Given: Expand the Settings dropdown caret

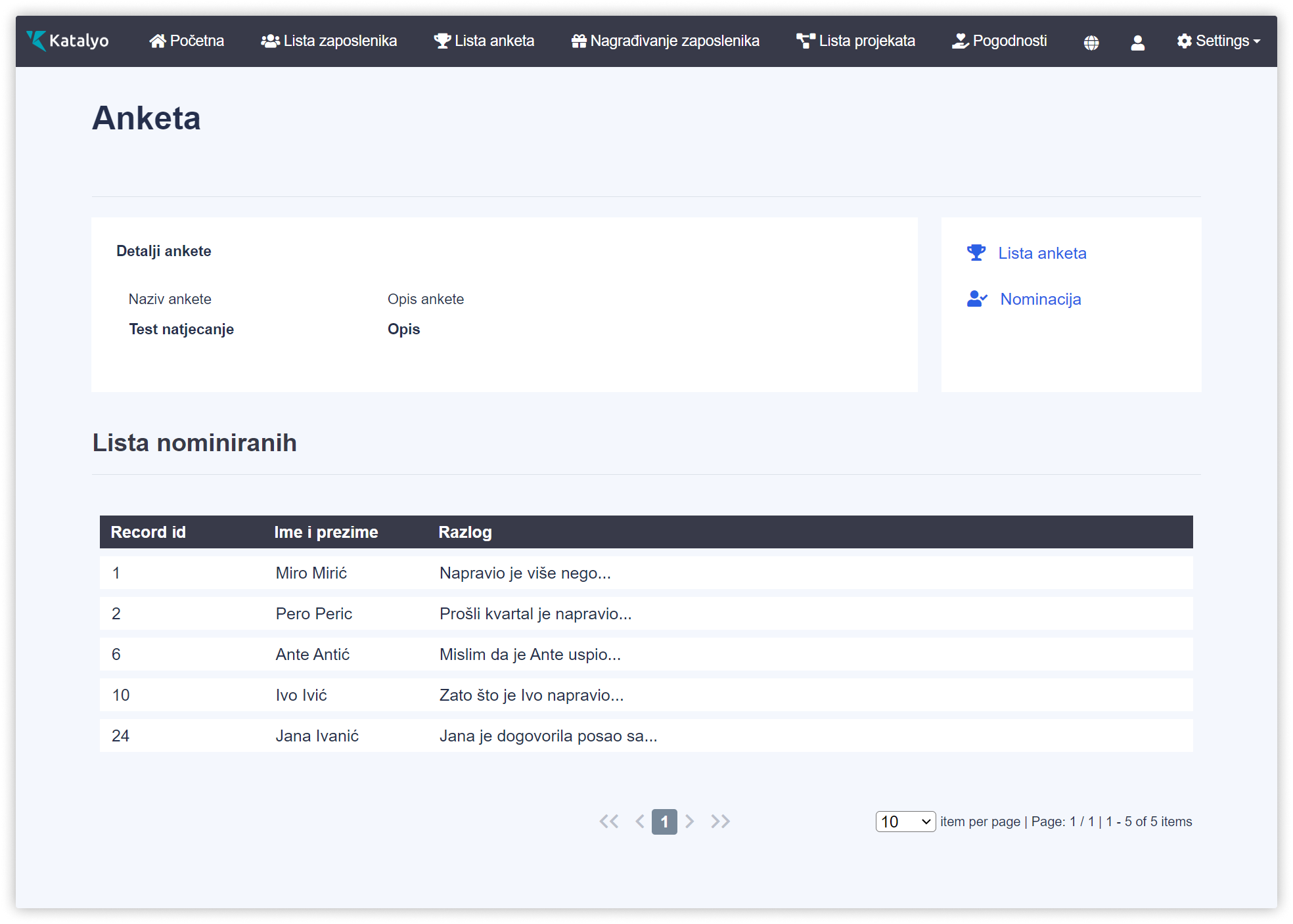Looking at the screenshot, I should (1257, 41).
